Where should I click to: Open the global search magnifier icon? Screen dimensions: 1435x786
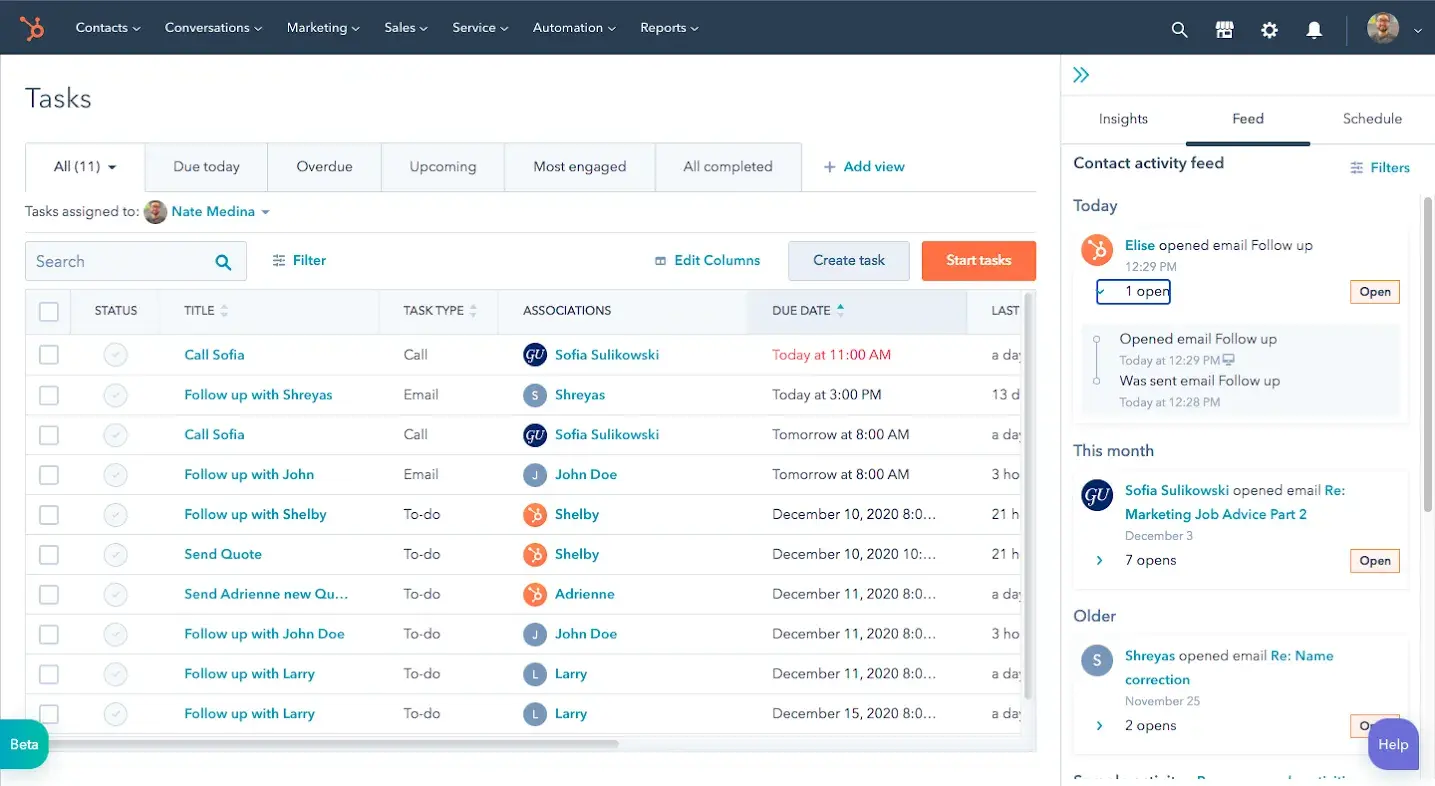coord(1179,29)
